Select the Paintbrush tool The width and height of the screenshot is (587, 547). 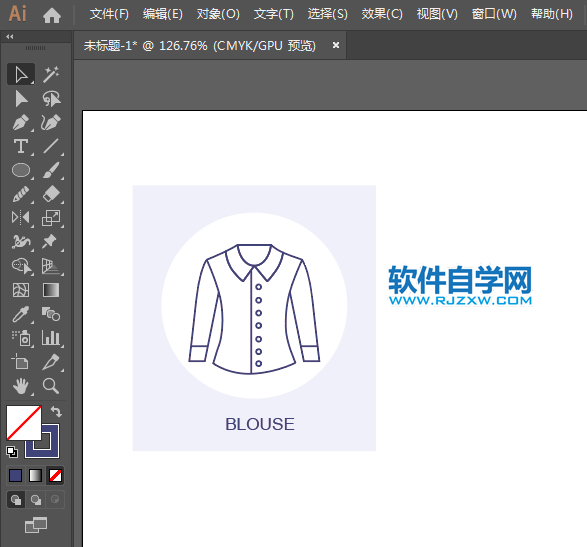[x=51, y=170]
